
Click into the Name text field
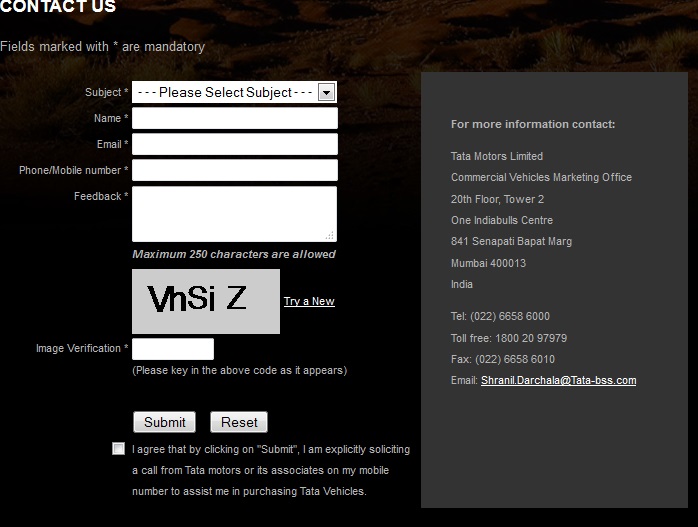[234, 118]
